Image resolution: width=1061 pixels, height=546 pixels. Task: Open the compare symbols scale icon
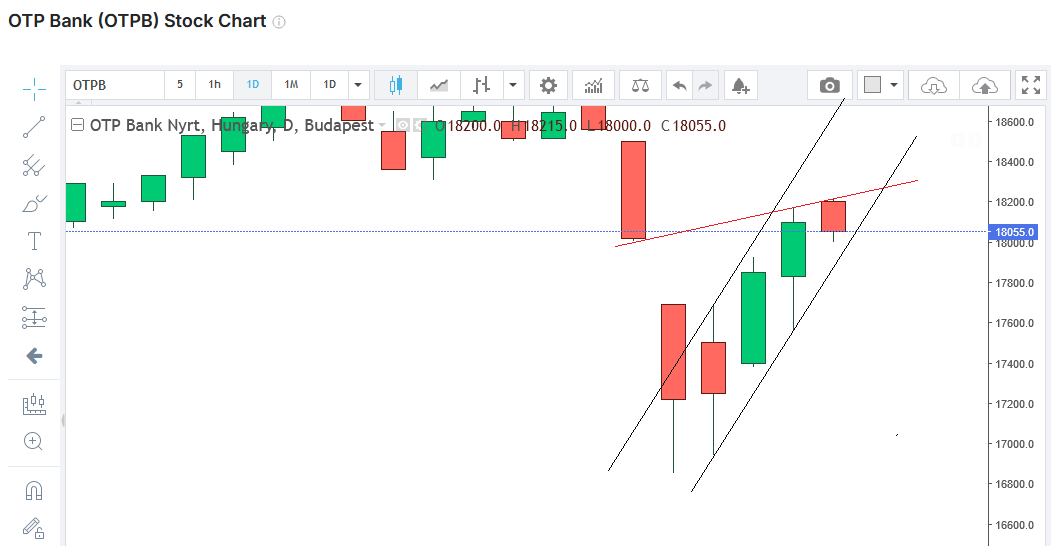tap(640, 85)
